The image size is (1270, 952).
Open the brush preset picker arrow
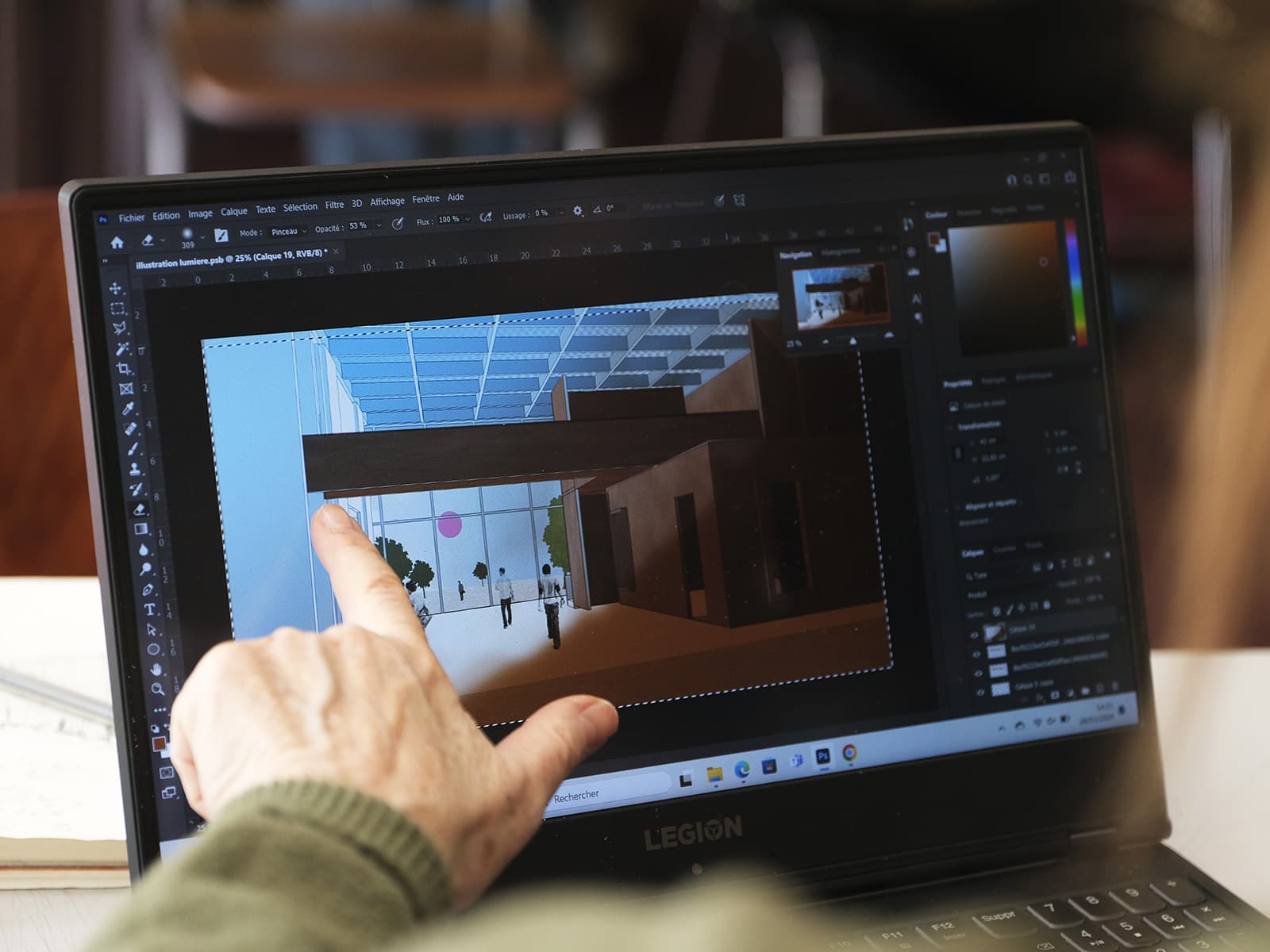click(x=202, y=236)
